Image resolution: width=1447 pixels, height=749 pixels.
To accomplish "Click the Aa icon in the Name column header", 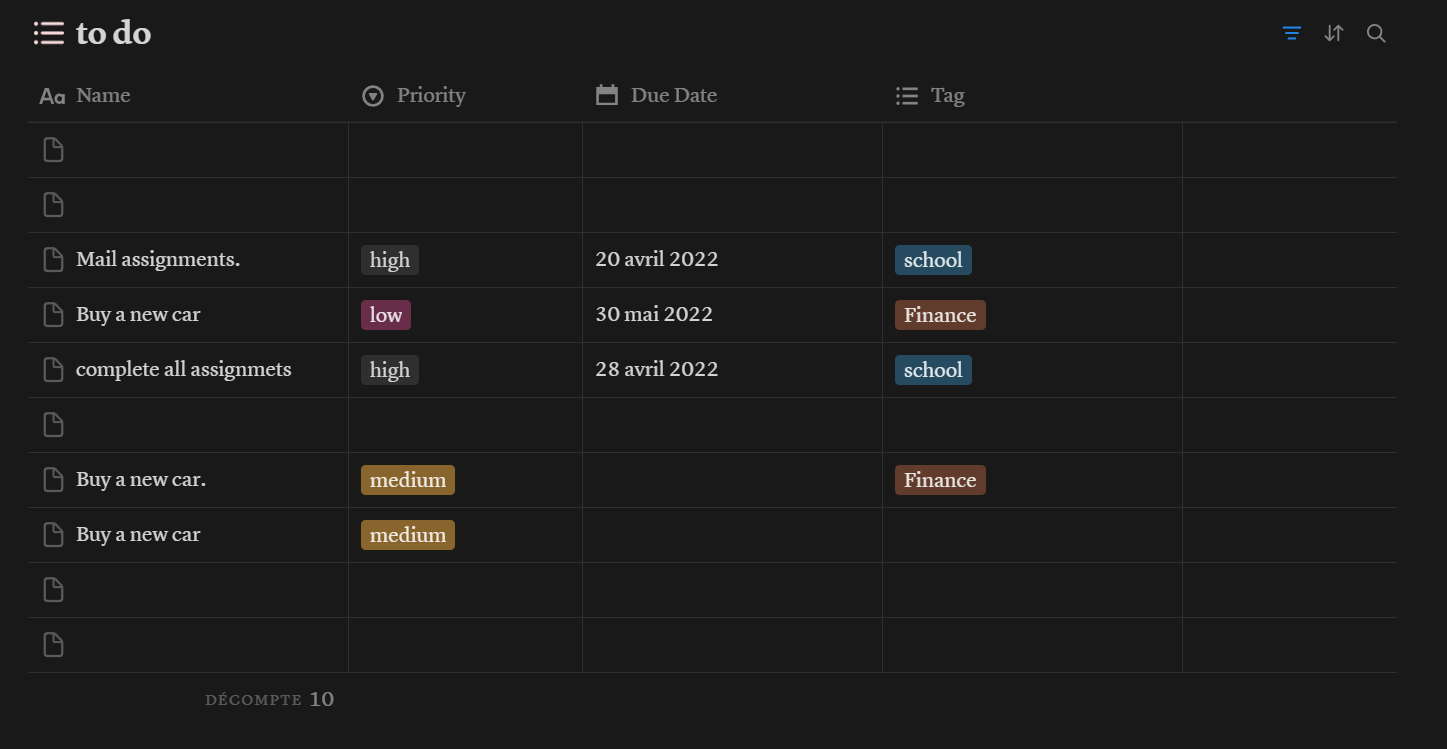I will click(x=51, y=95).
